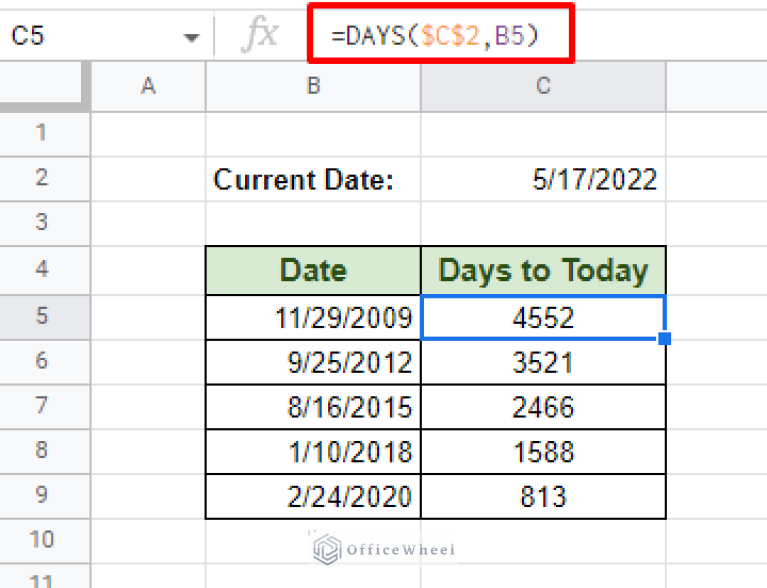Click the select-all corner box
The width and height of the screenshot is (767, 588).
coord(45,87)
